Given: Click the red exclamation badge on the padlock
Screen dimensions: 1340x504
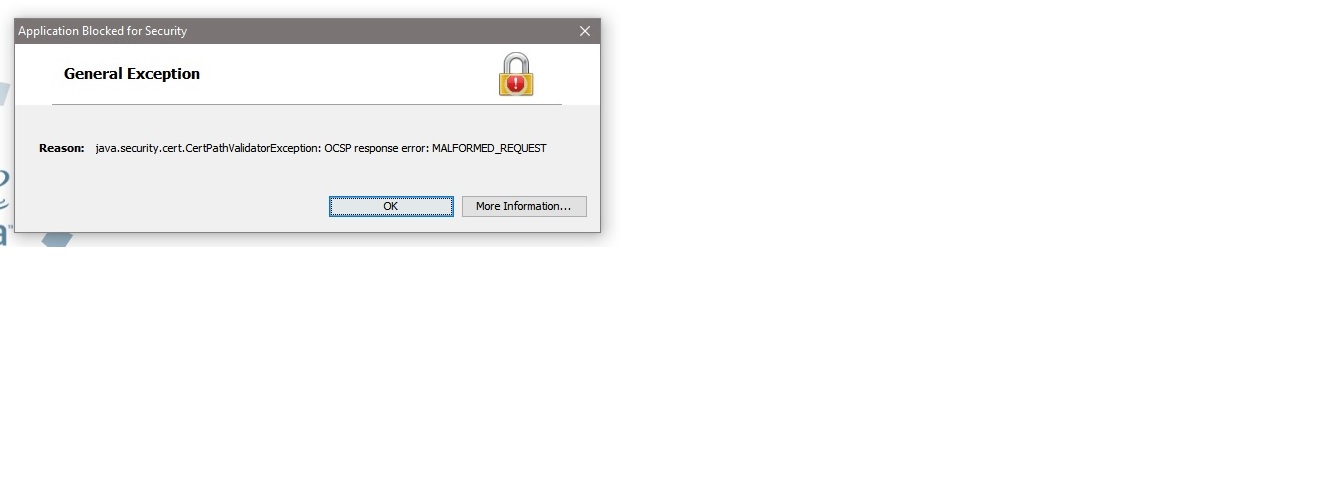Looking at the screenshot, I should (516, 84).
